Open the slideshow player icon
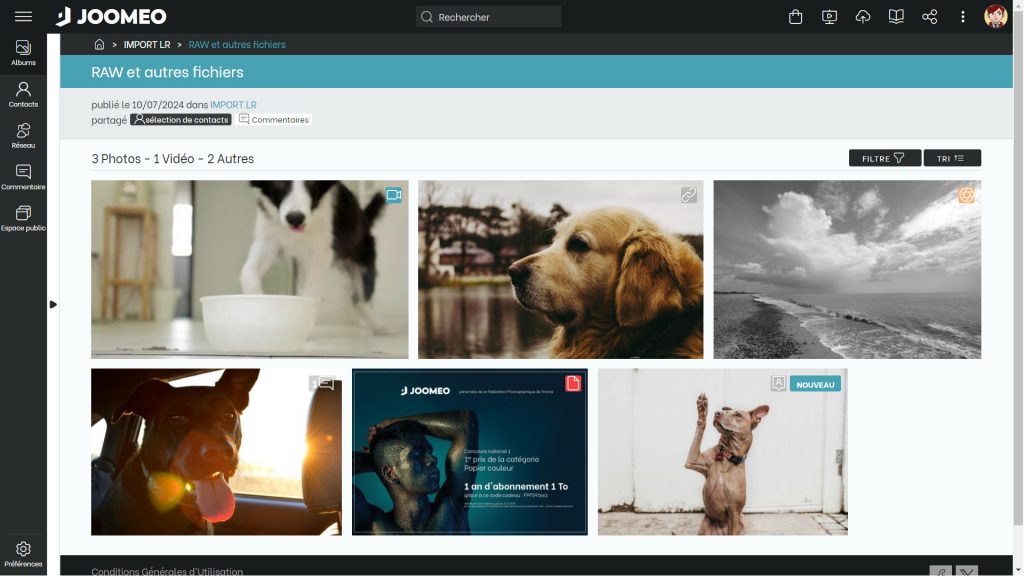Screen dimensions: 1024x576 pos(829,17)
